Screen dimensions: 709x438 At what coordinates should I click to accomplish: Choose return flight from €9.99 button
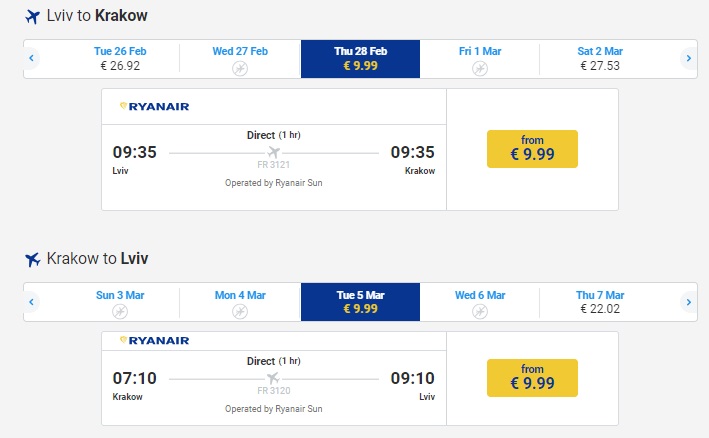532,377
